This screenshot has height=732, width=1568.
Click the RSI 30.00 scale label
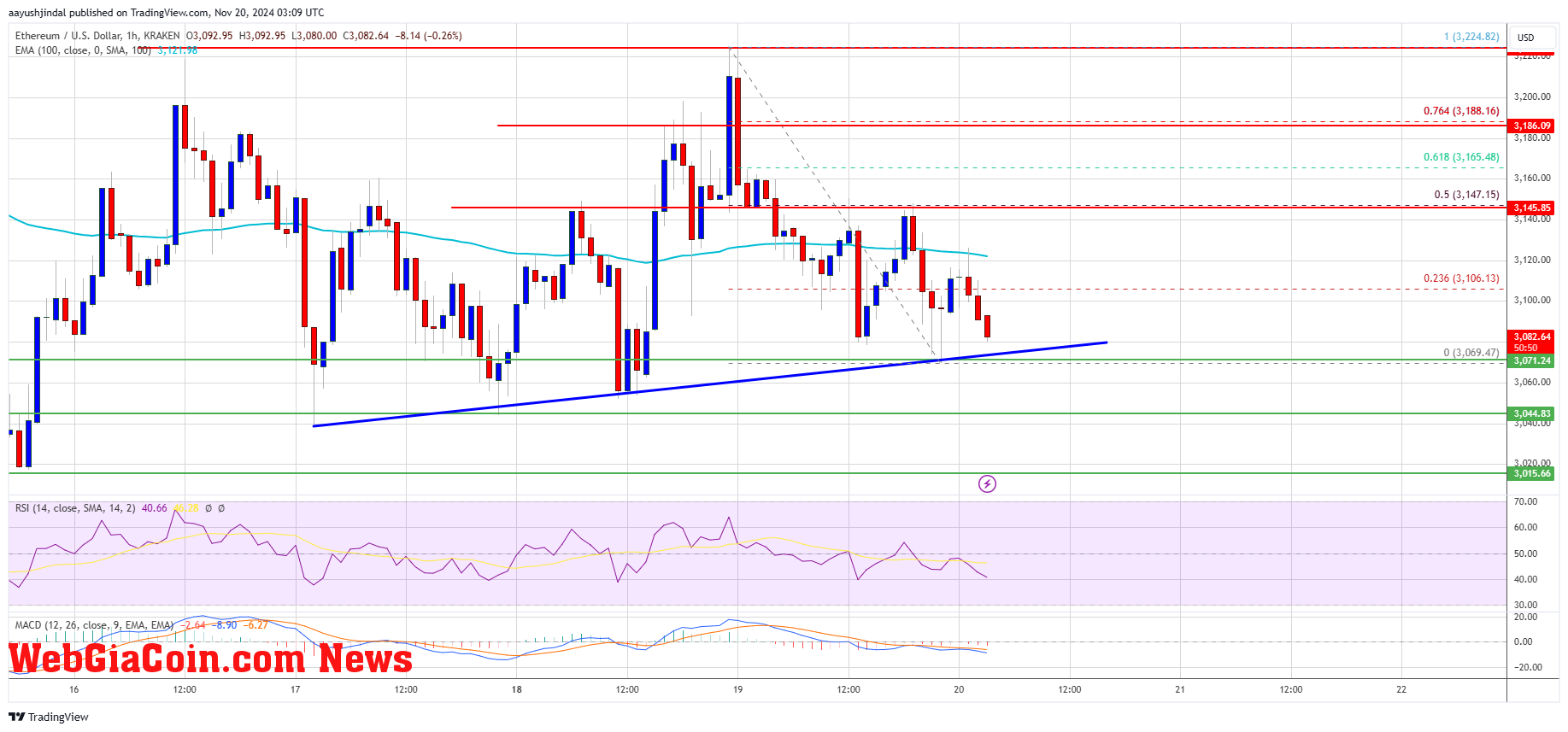[1525, 605]
